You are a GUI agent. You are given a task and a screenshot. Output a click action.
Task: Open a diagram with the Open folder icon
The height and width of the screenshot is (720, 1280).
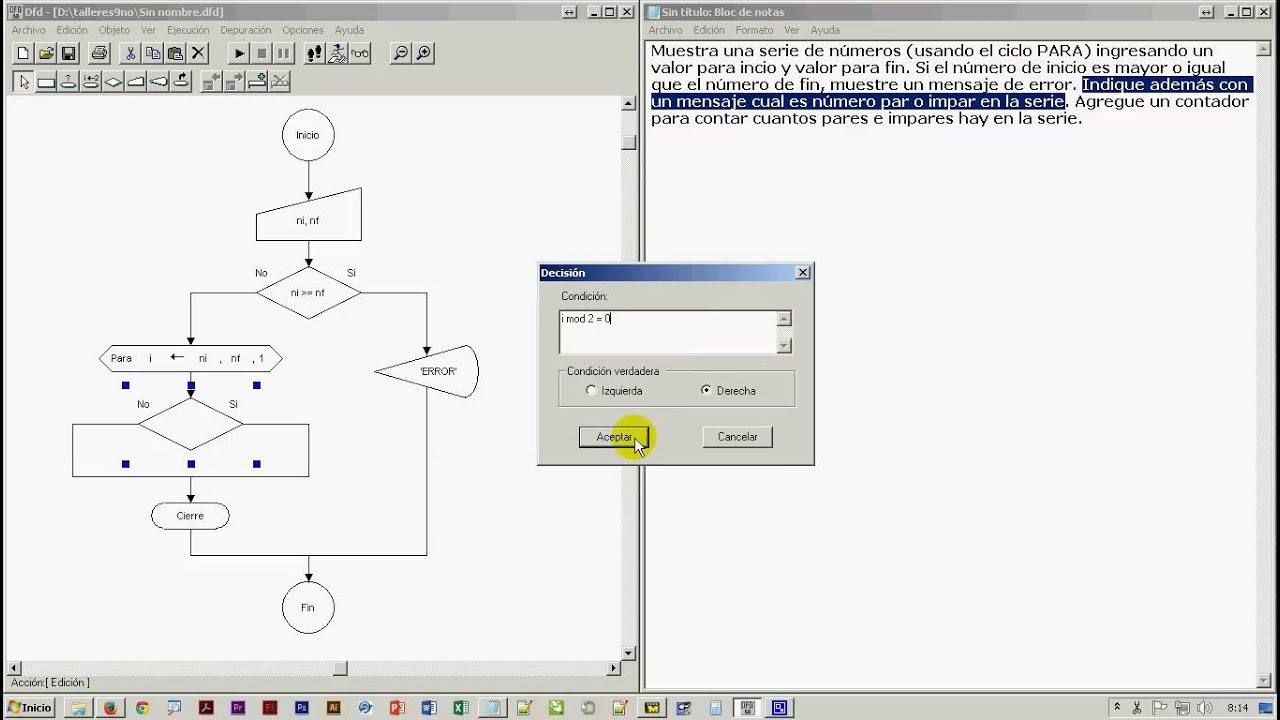[46, 53]
